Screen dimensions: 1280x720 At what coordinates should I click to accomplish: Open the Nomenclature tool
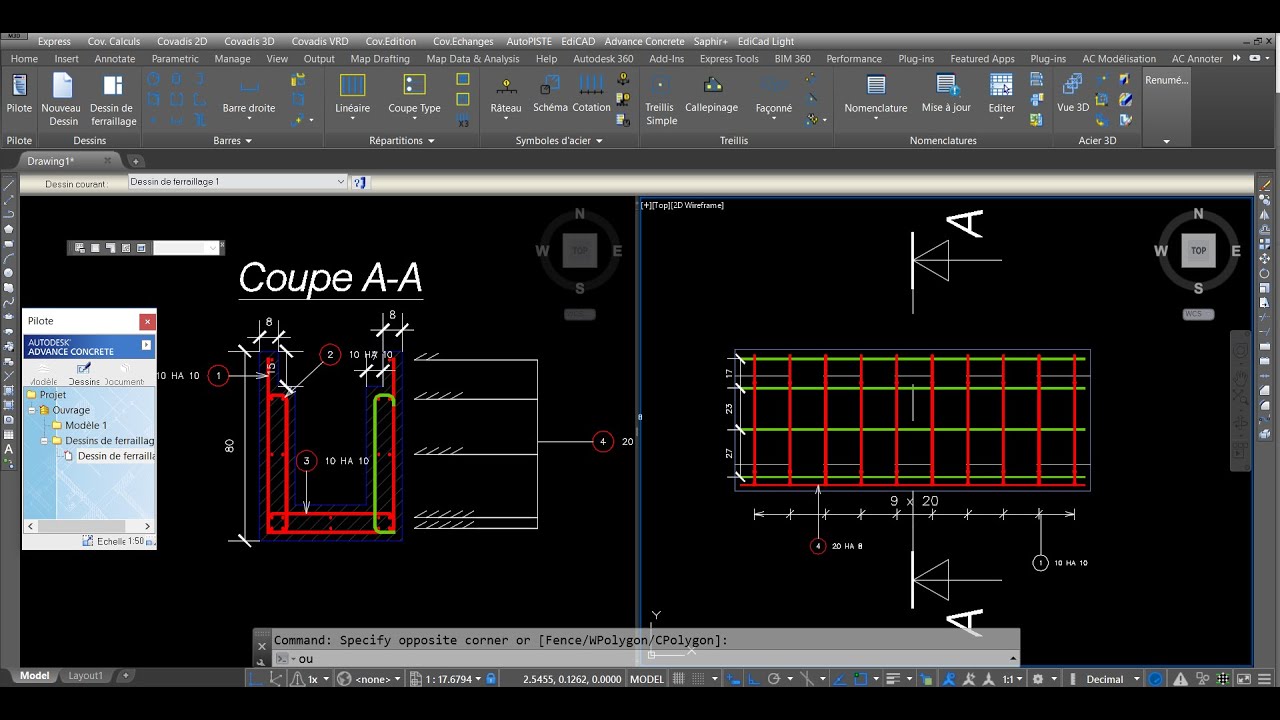pos(876,97)
